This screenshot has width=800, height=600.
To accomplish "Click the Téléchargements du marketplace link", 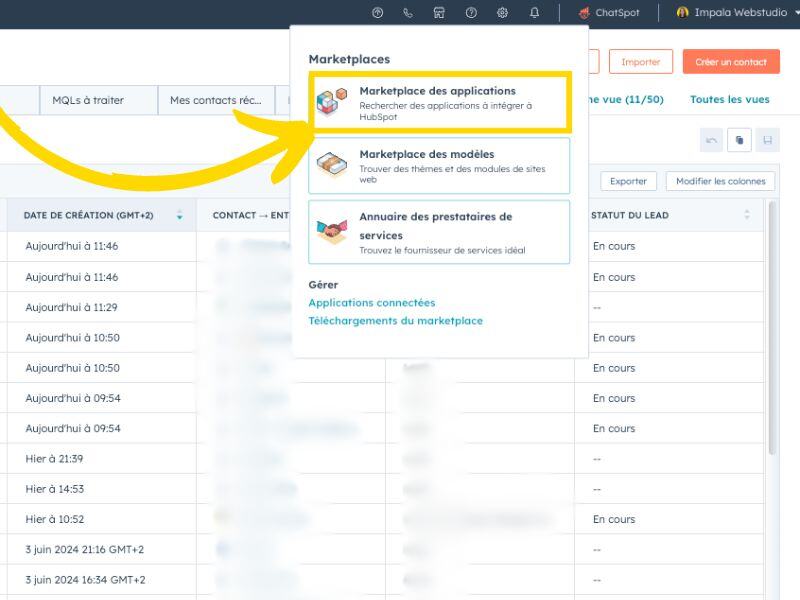I will point(395,321).
